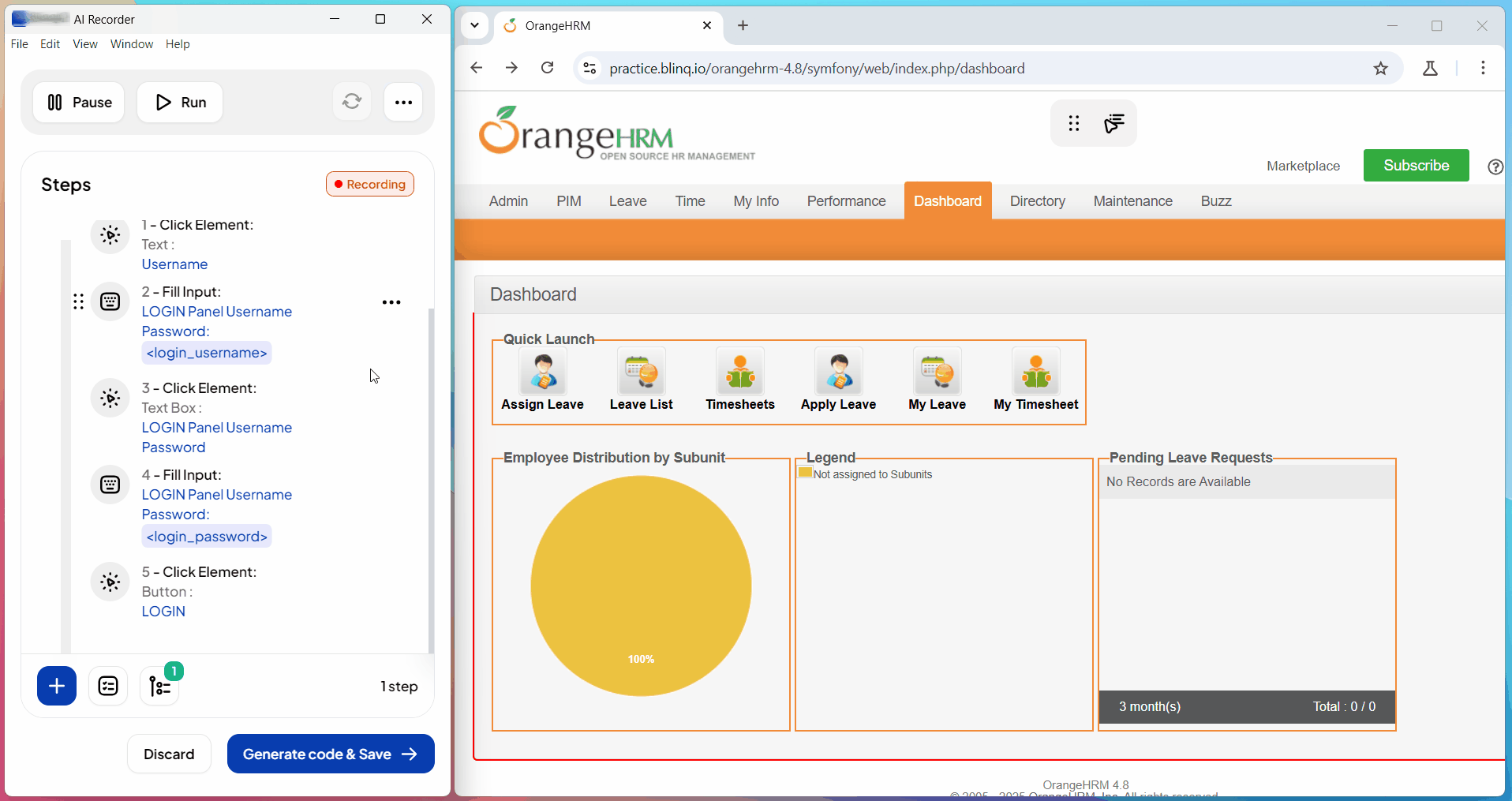This screenshot has width=1512, height=801.
Task: Click the green Subscribe button
Action: coord(1417,166)
